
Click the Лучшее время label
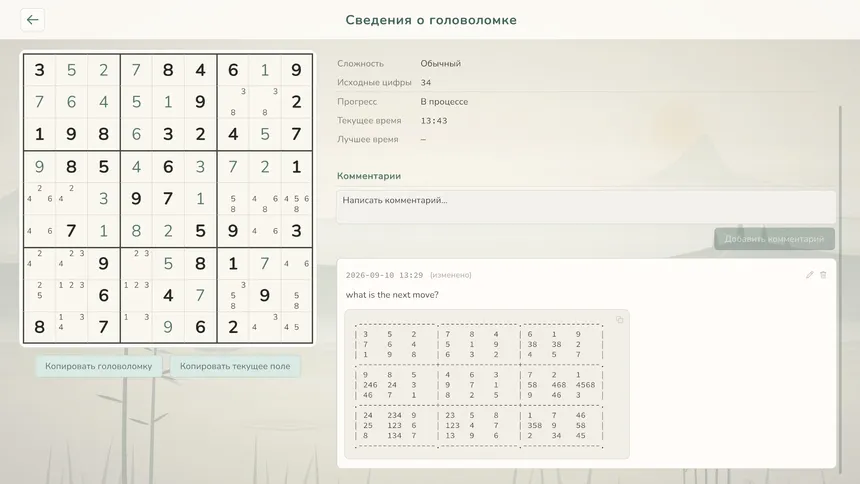click(367, 139)
